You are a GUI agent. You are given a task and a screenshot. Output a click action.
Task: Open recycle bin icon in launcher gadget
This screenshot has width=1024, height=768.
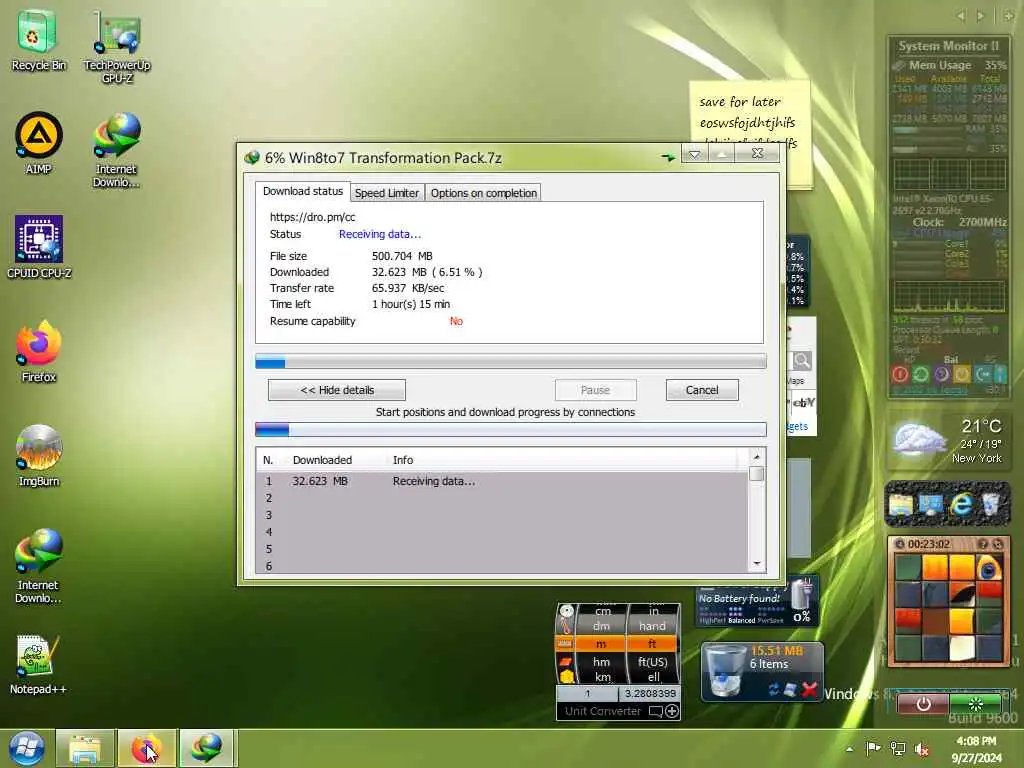pos(991,504)
